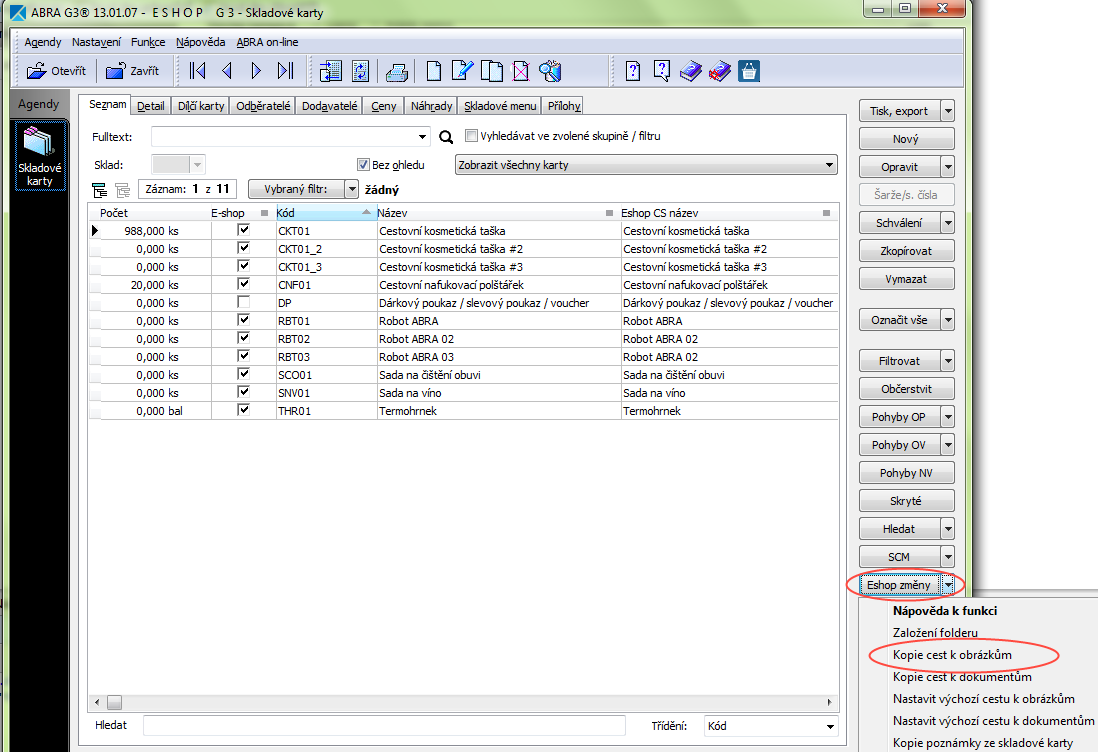Image resolution: width=1098 pixels, height=752 pixels.
Task: Expand the 'Tisk, export' dropdown arrow
Action: pos(947,111)
